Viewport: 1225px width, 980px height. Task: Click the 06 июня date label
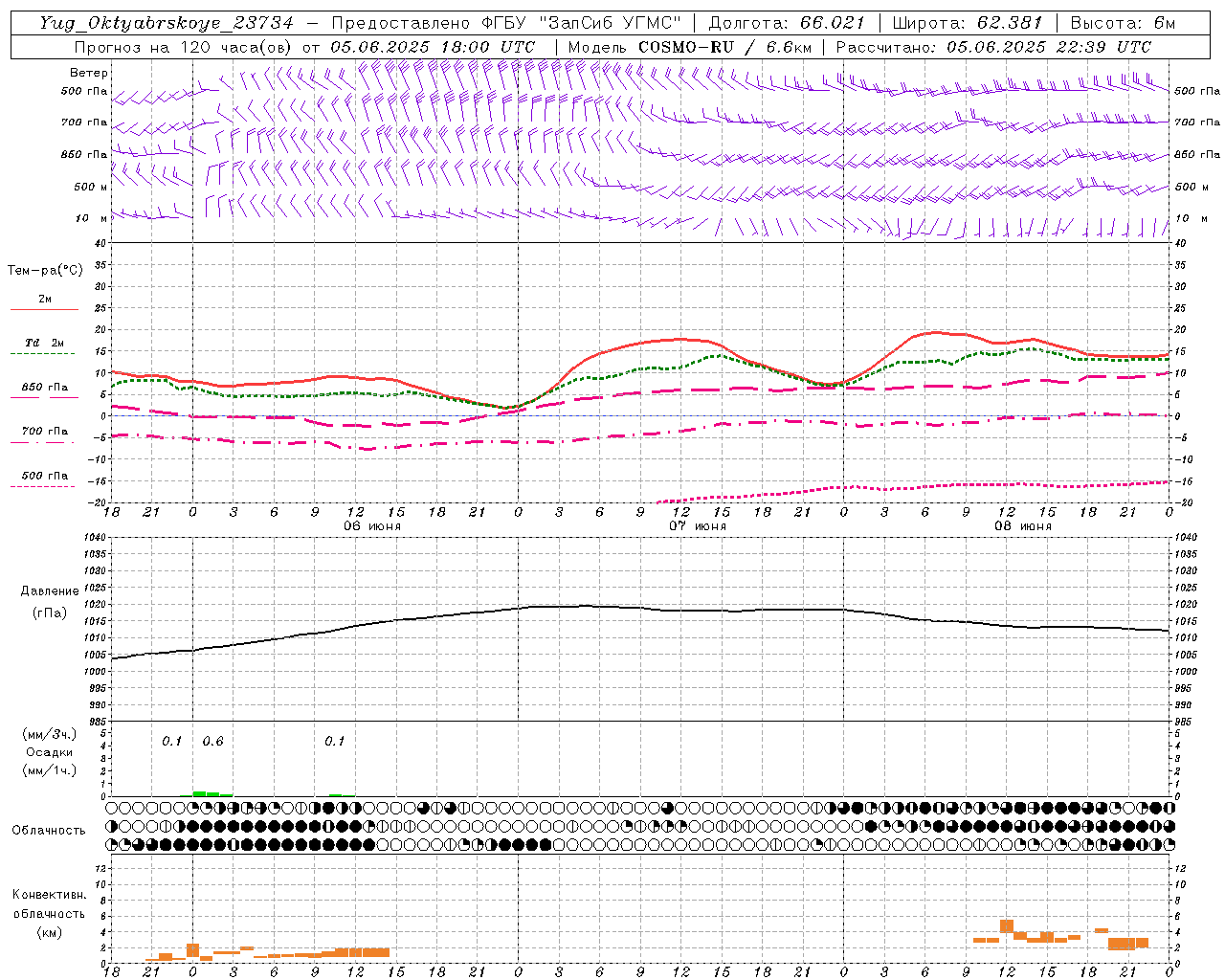372,526
